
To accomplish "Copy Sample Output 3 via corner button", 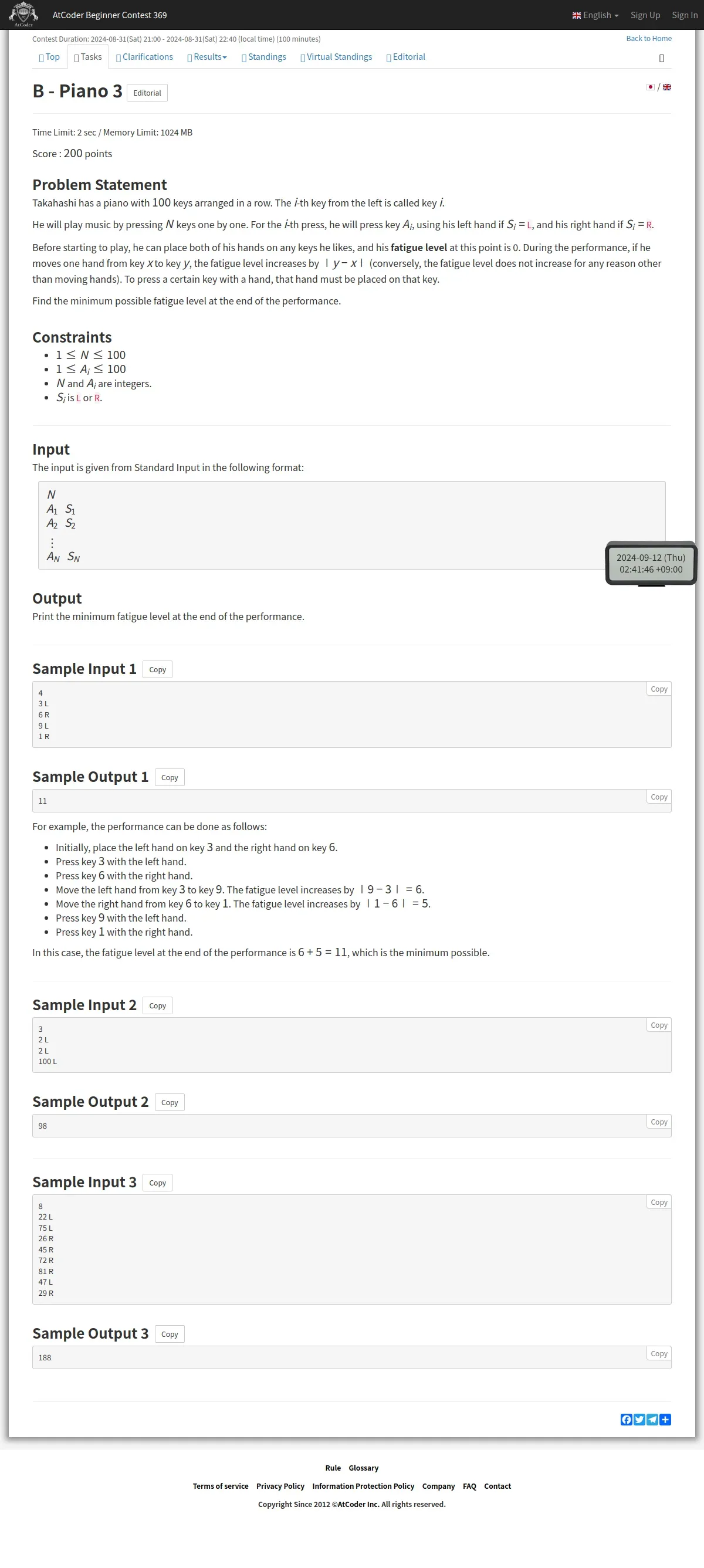I will [659, 1354].
